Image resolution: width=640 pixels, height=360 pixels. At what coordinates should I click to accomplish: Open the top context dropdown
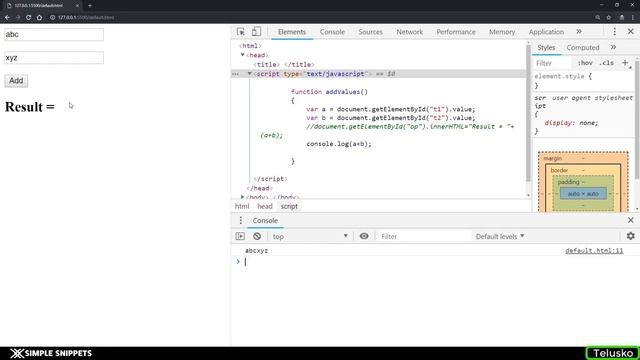click(x=310, y=236)
